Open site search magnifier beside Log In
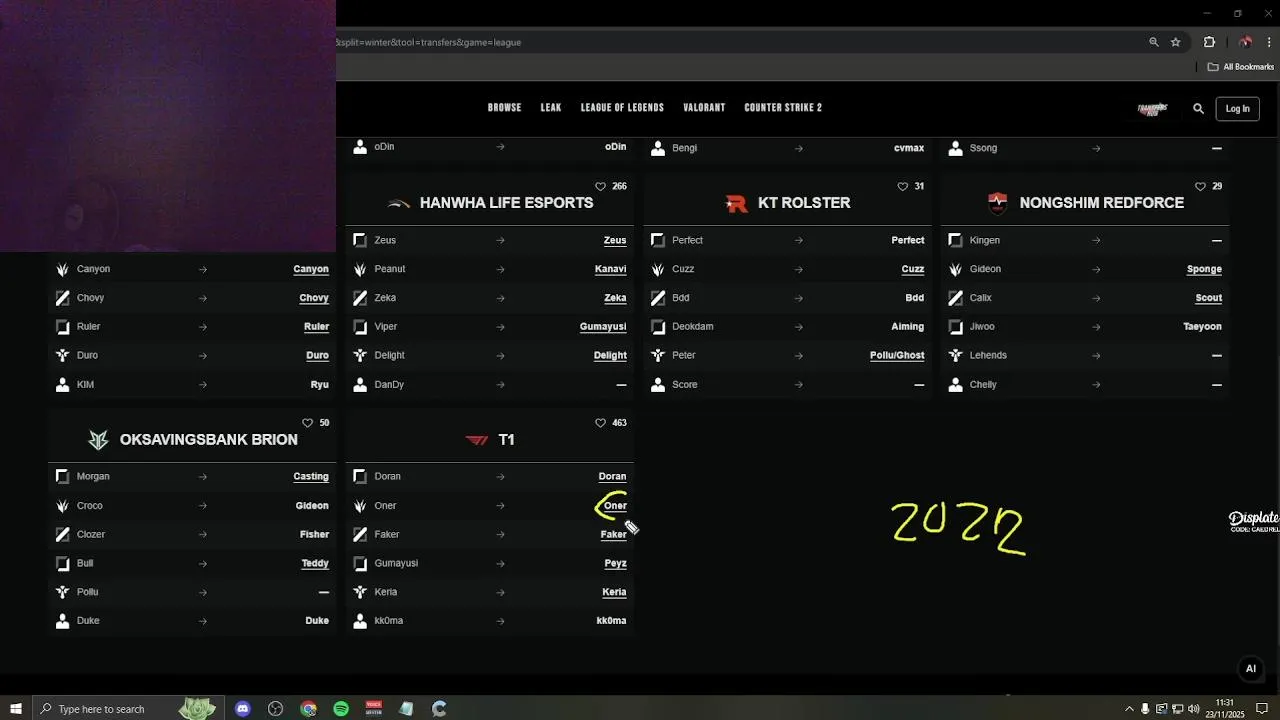This screenshot has height=720, width=1280. click(x=1198, y=108)
